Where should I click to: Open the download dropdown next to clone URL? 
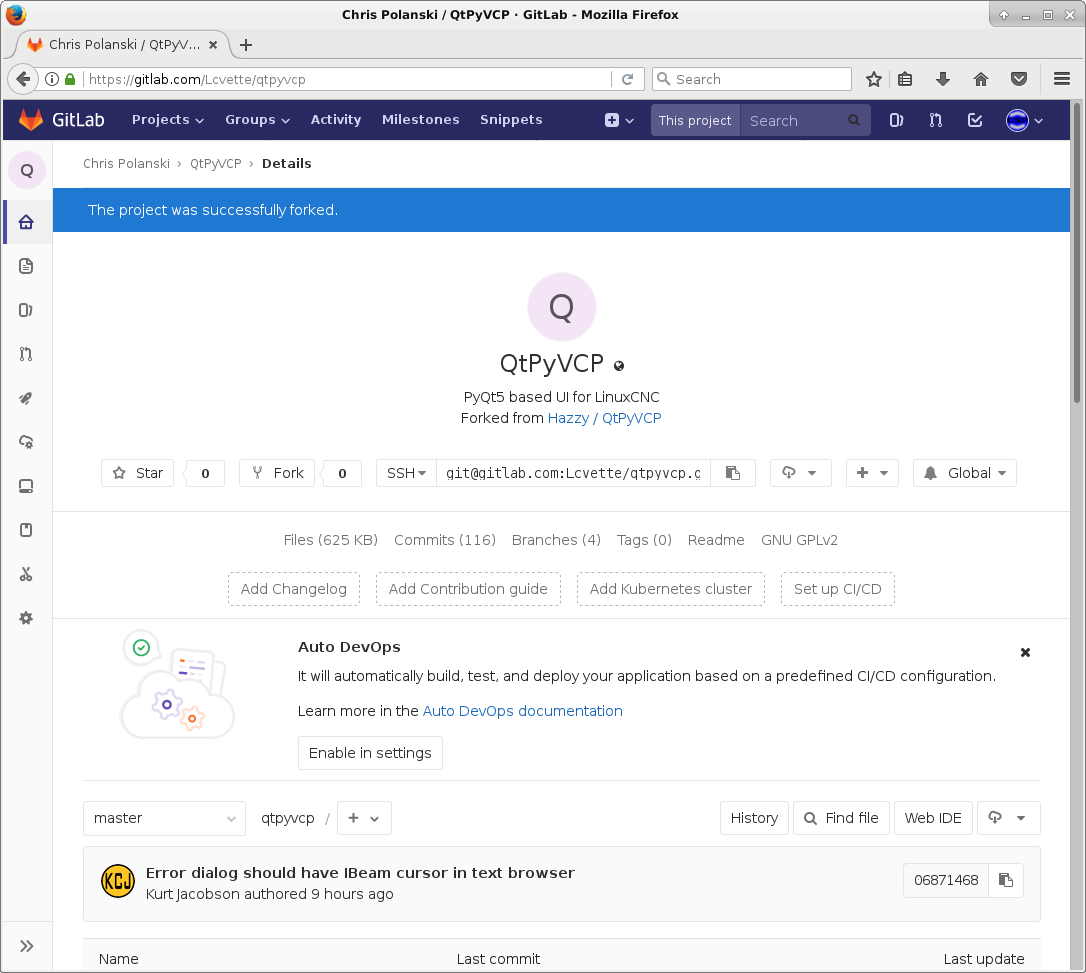[x=800, y=473]
